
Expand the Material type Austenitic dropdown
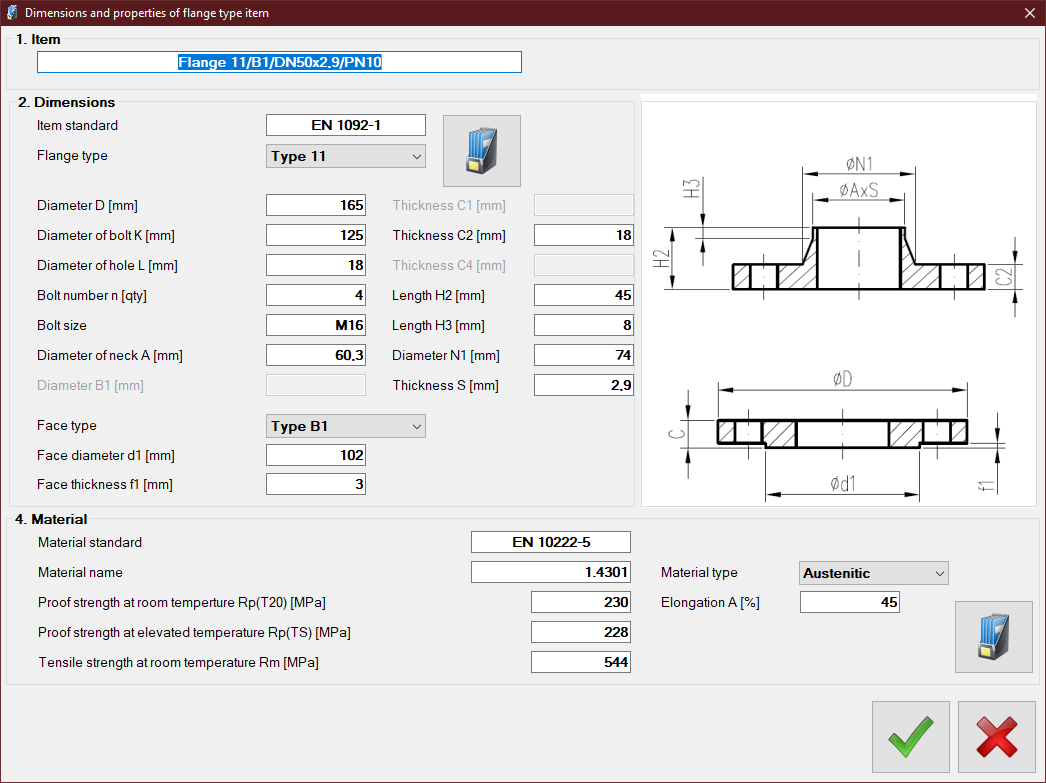874,573
